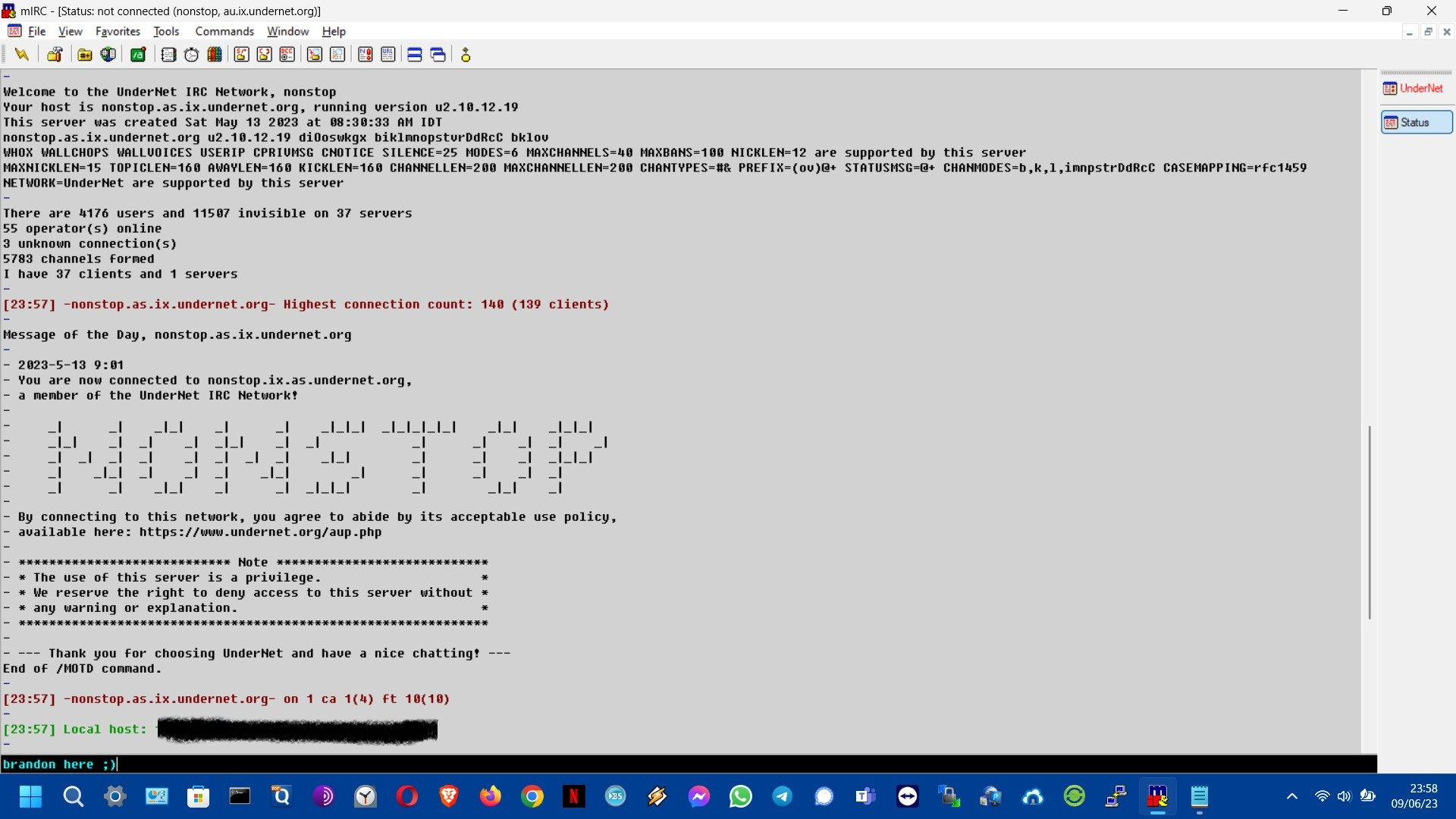Image resolution: width=1456 pixels, height=819 pixels.
Task: Open the Window menu
Action: [287, 31]
